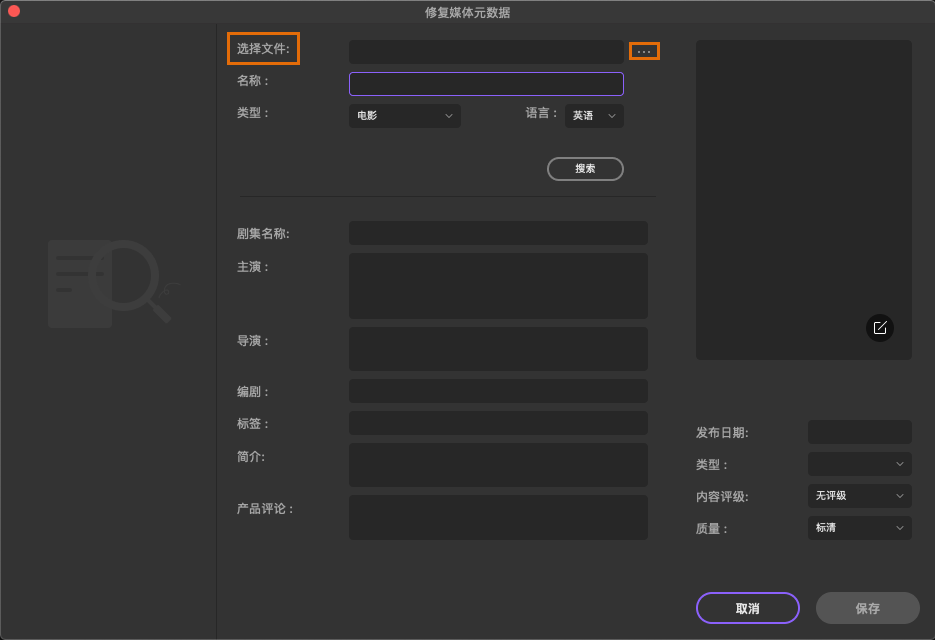Open the 类型 dropdown showing 电影
The image size is (935, 640).
click(404, 115)
